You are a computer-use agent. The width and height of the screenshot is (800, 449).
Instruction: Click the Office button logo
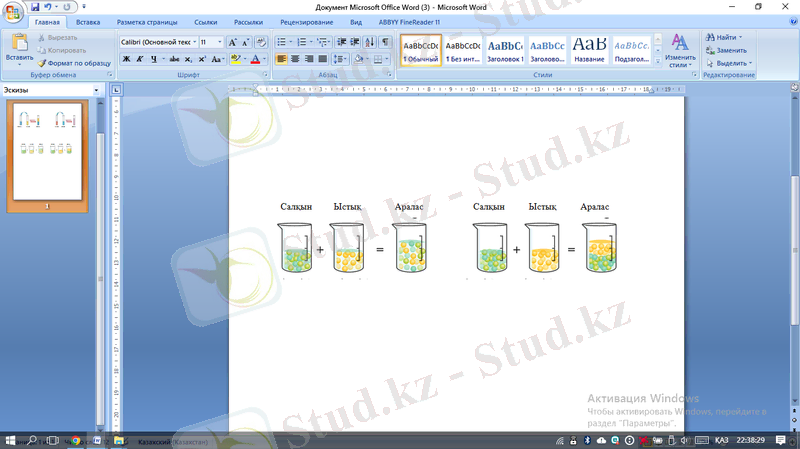(x=13, y=13)
